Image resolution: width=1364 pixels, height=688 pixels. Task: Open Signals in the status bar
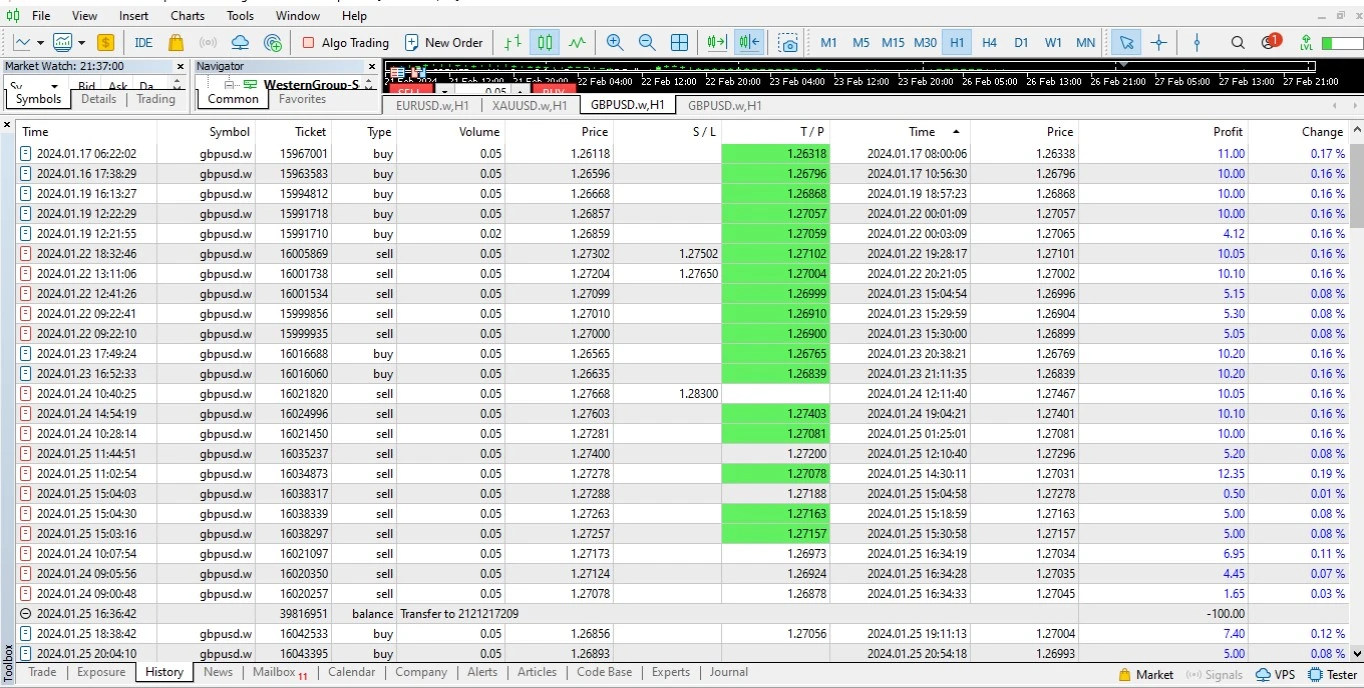click(x=1214, y=675)
